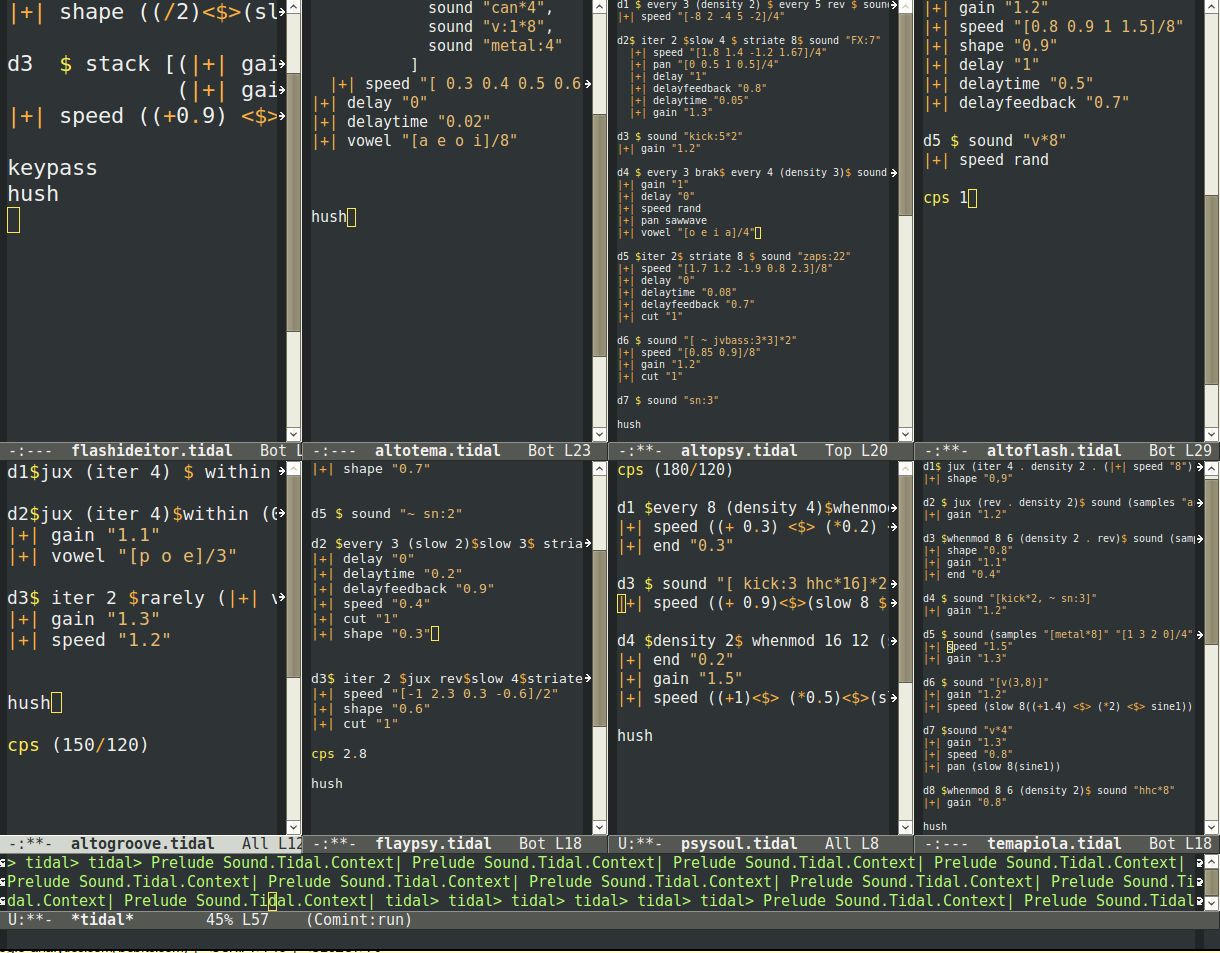This screenshot has width=1220, height=953.
Task: Click the U:**- status flags of psysoul.tidal
Action: point(639,843)
